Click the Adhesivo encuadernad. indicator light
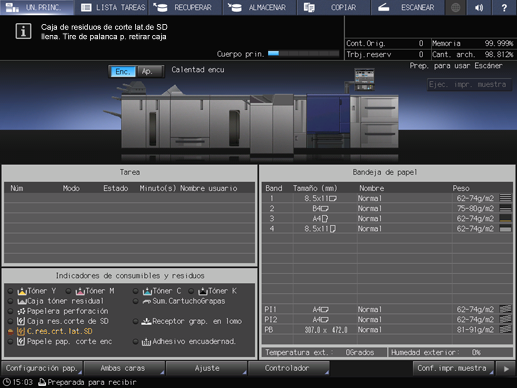This screenshot has height=388, width=517. pyautogui.click(x=135, y=341)
